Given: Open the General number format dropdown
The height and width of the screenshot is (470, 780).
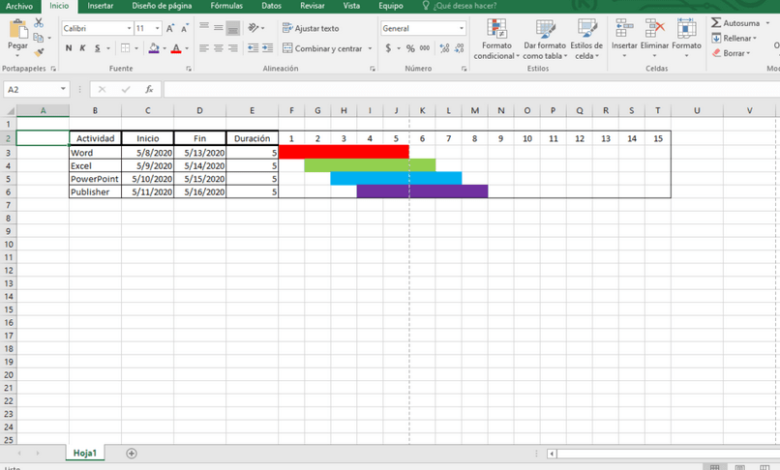Looking at the screenshot, I should coord(462,28).
